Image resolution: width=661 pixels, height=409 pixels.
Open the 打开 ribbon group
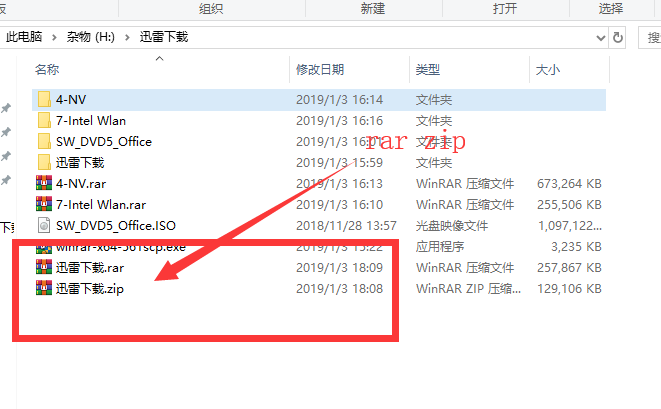[505, 8]
